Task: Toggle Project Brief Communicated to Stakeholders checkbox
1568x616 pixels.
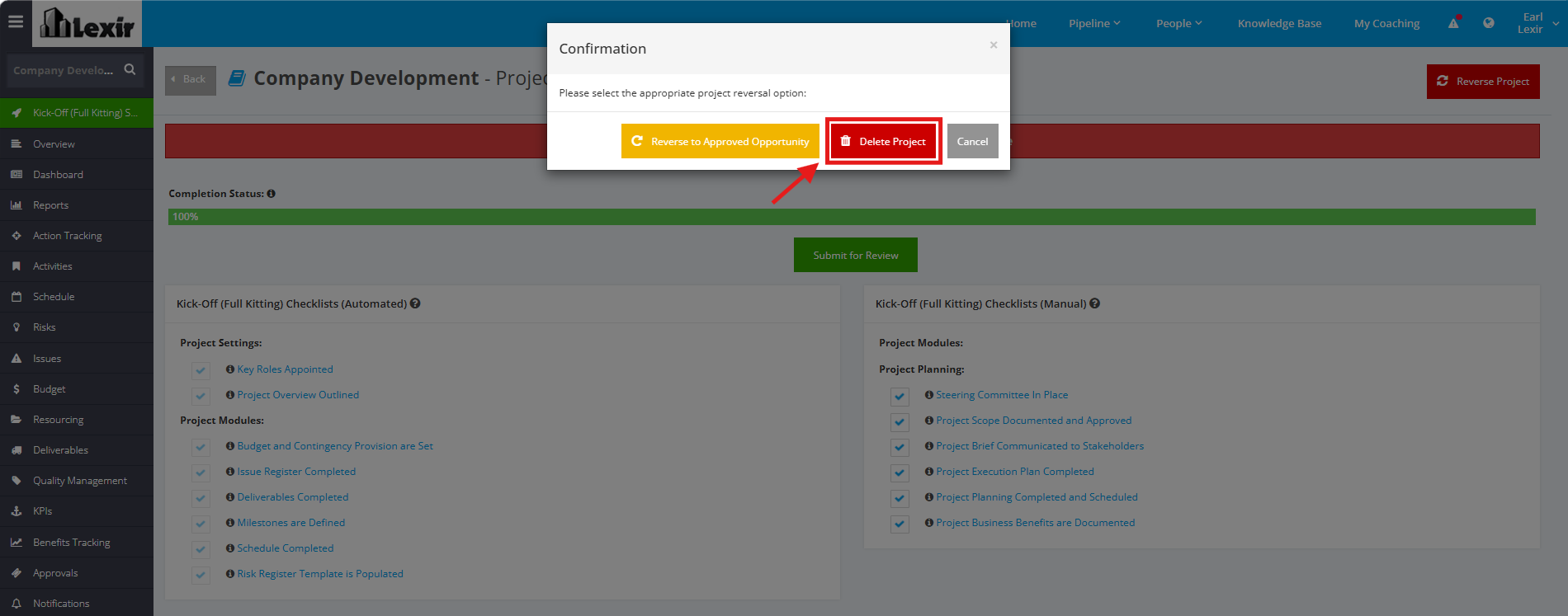Action: tap(900, 448)
